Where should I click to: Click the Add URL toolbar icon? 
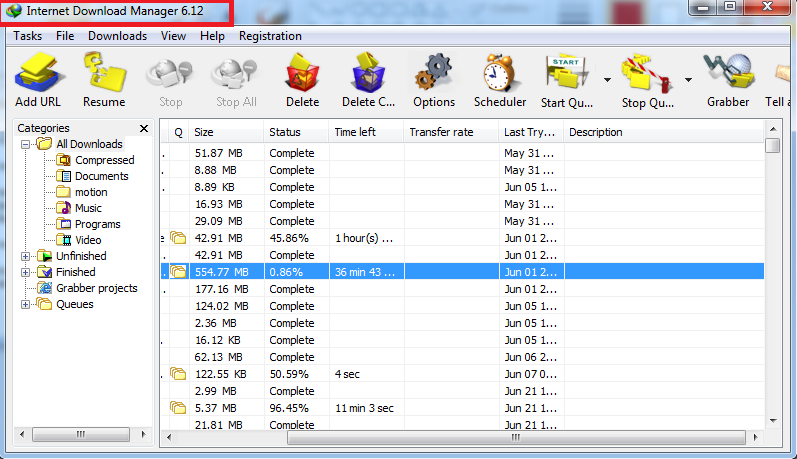coord(39,80)
